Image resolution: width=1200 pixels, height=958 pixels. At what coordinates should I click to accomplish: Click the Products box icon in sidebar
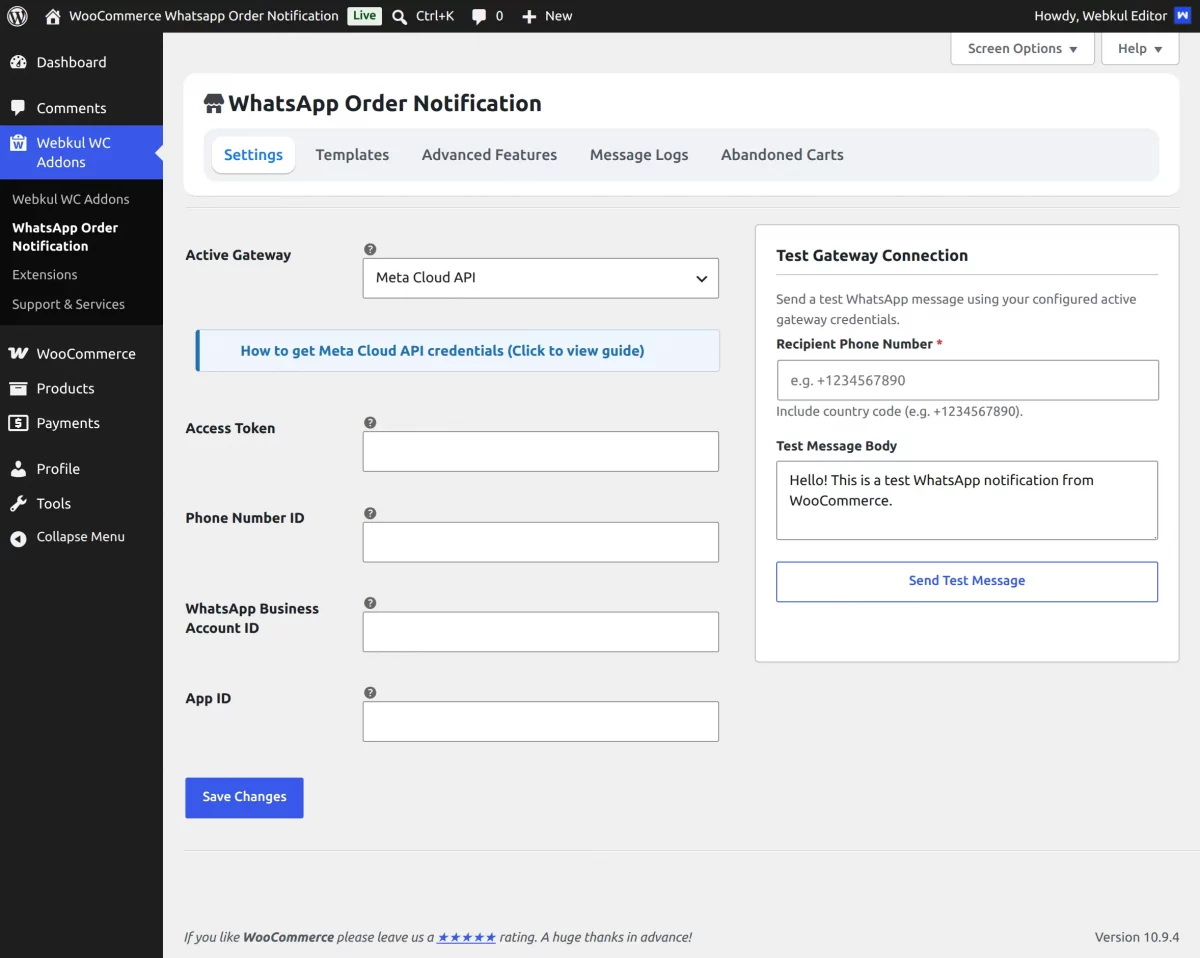18,388
